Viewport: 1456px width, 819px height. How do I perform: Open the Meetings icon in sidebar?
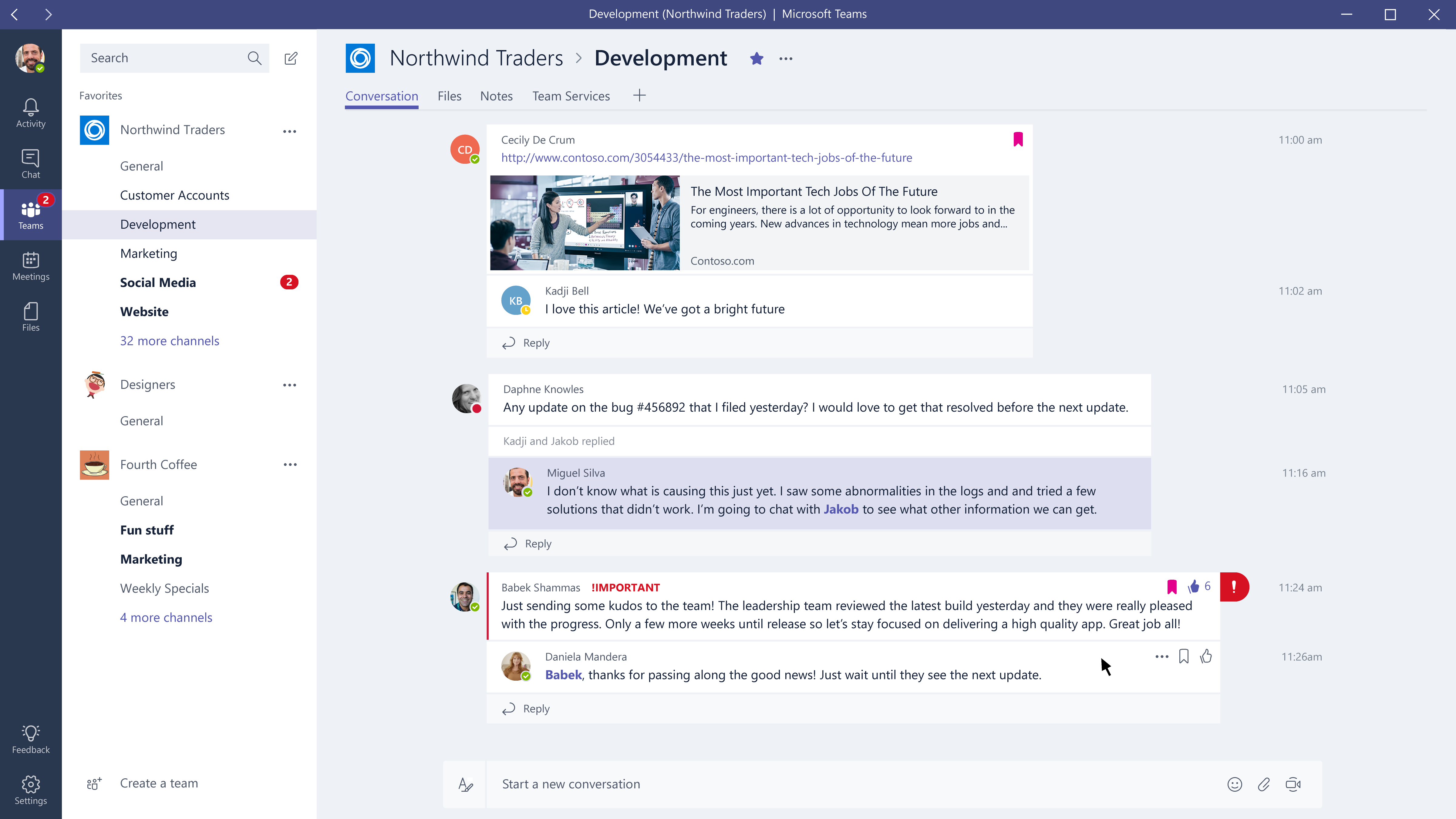coord(30,265)
